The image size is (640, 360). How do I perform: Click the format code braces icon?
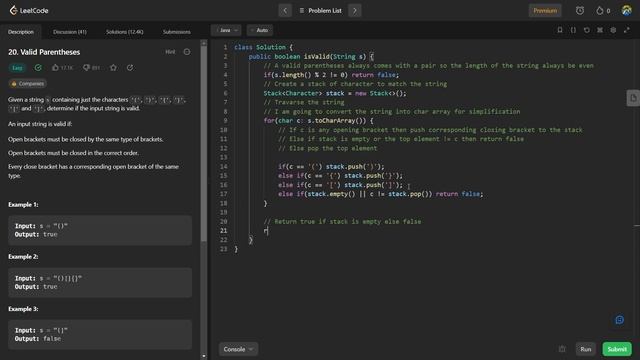tap(573, 30)
